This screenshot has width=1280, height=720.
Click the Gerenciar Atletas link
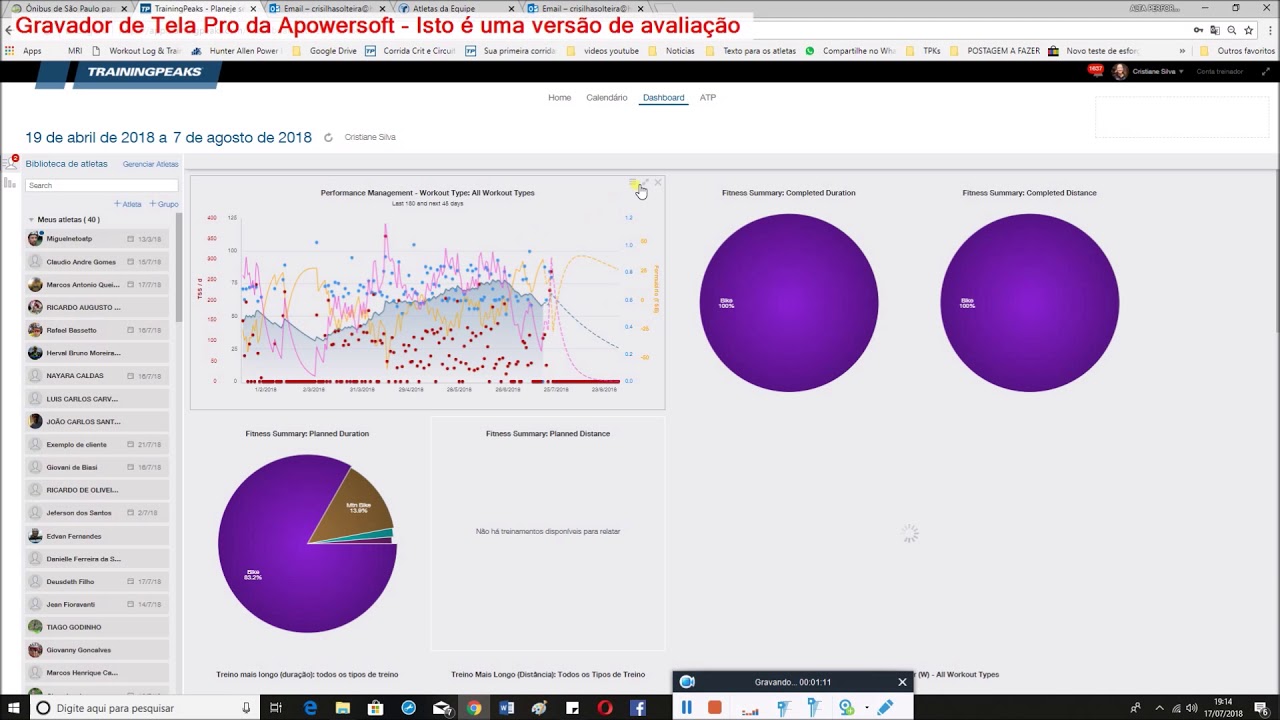coord(150,164)
